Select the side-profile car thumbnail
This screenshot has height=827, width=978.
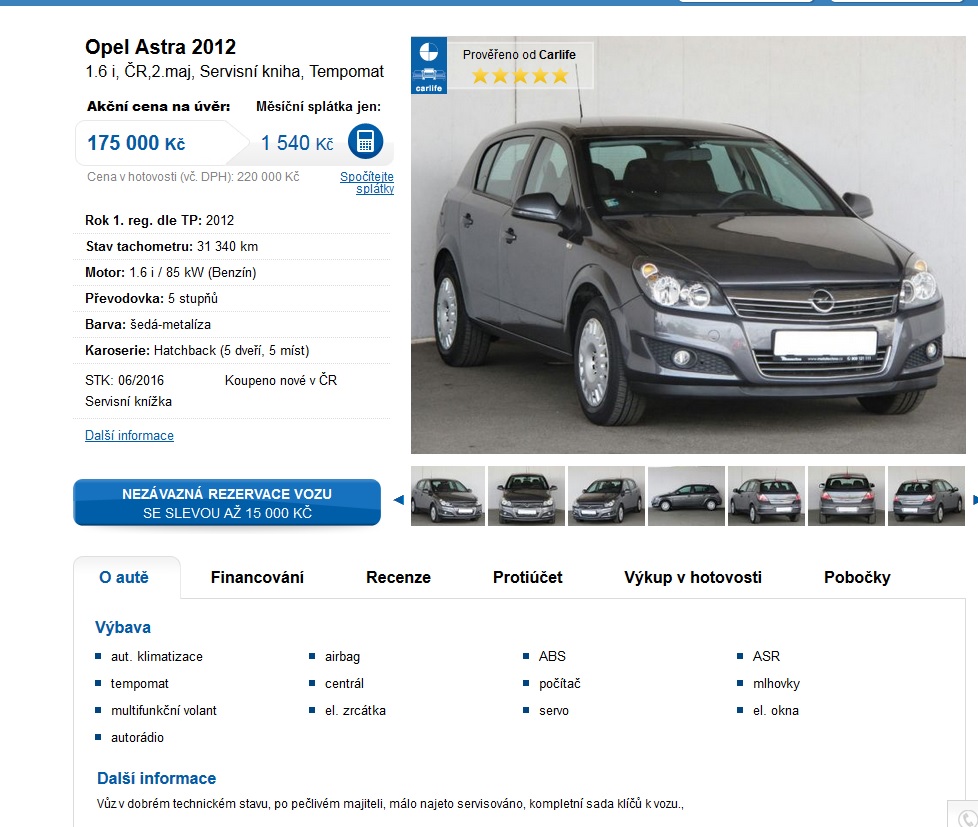(x=686, y=496)
